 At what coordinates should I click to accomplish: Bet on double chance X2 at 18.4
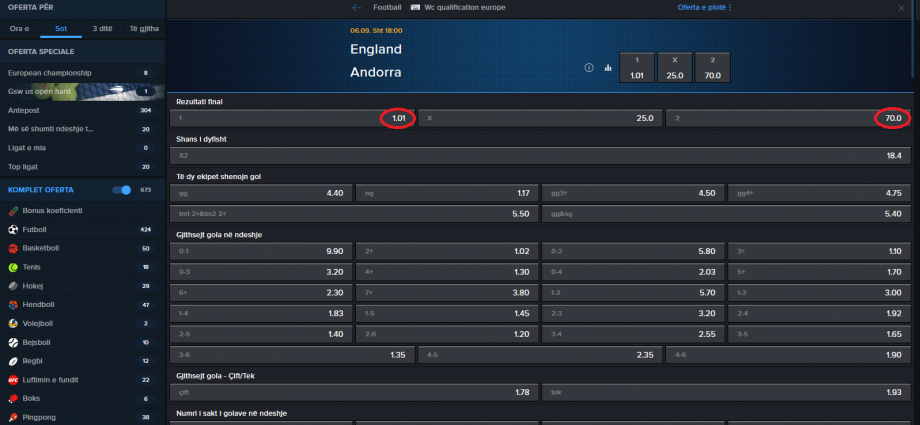540,156
